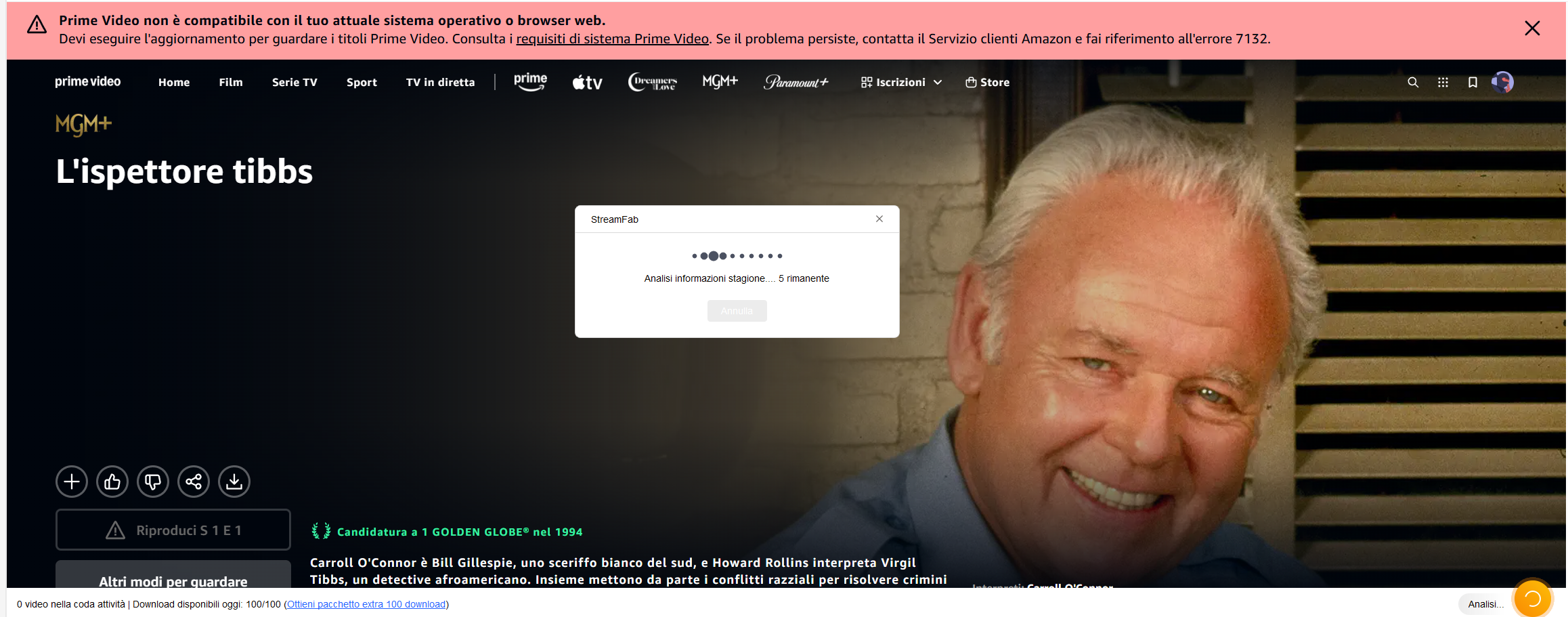Open the user profile avatar
The image size is (1568, 617).
coord(1502,82)
